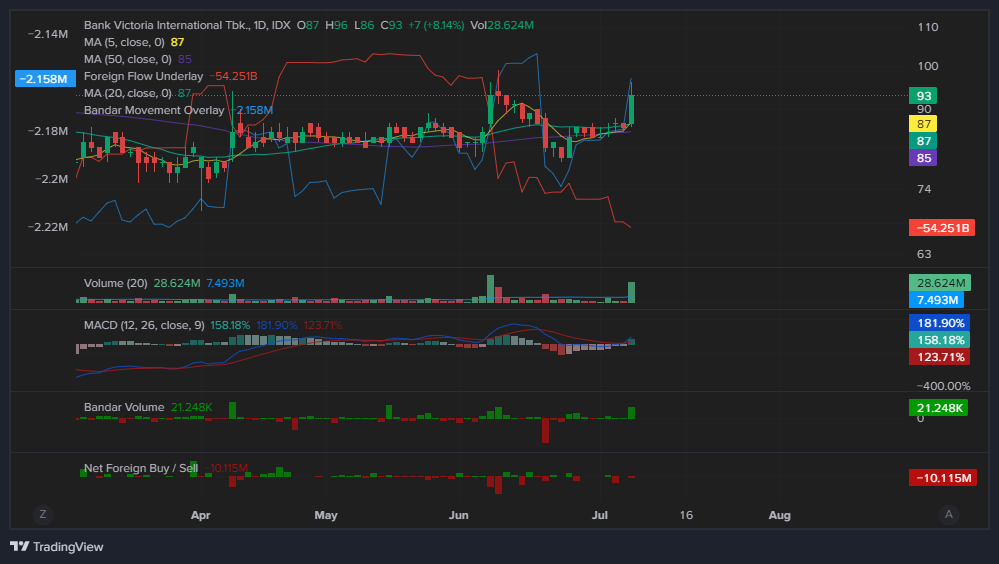The height and width of the screenshot is (564, 999).
Task: Click the red 123.71% signal label
Action: point(940,358)
